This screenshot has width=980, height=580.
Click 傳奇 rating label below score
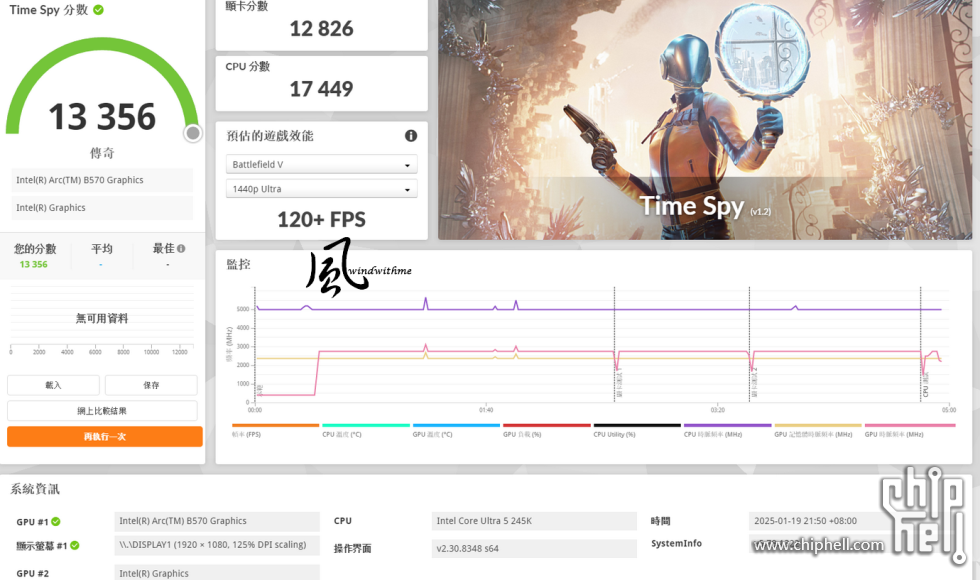click(x=102, y=153)
